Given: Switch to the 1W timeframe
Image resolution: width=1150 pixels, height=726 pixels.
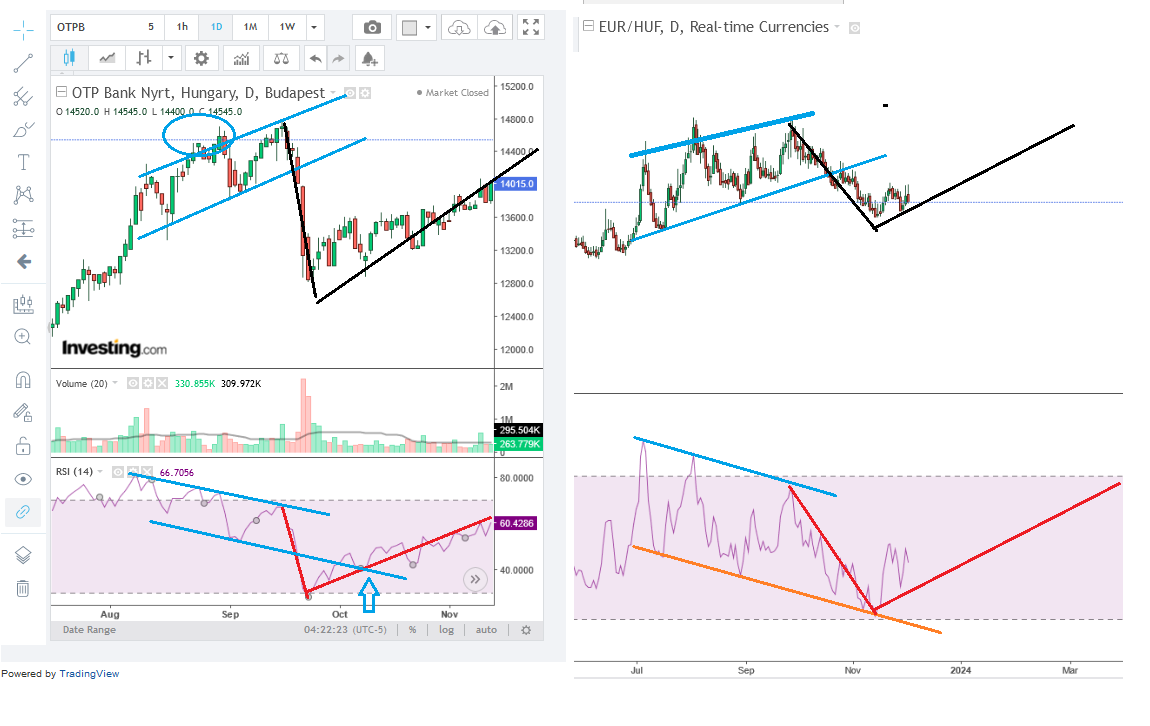Looking at the screenshot, I should (x=287, y=28).
